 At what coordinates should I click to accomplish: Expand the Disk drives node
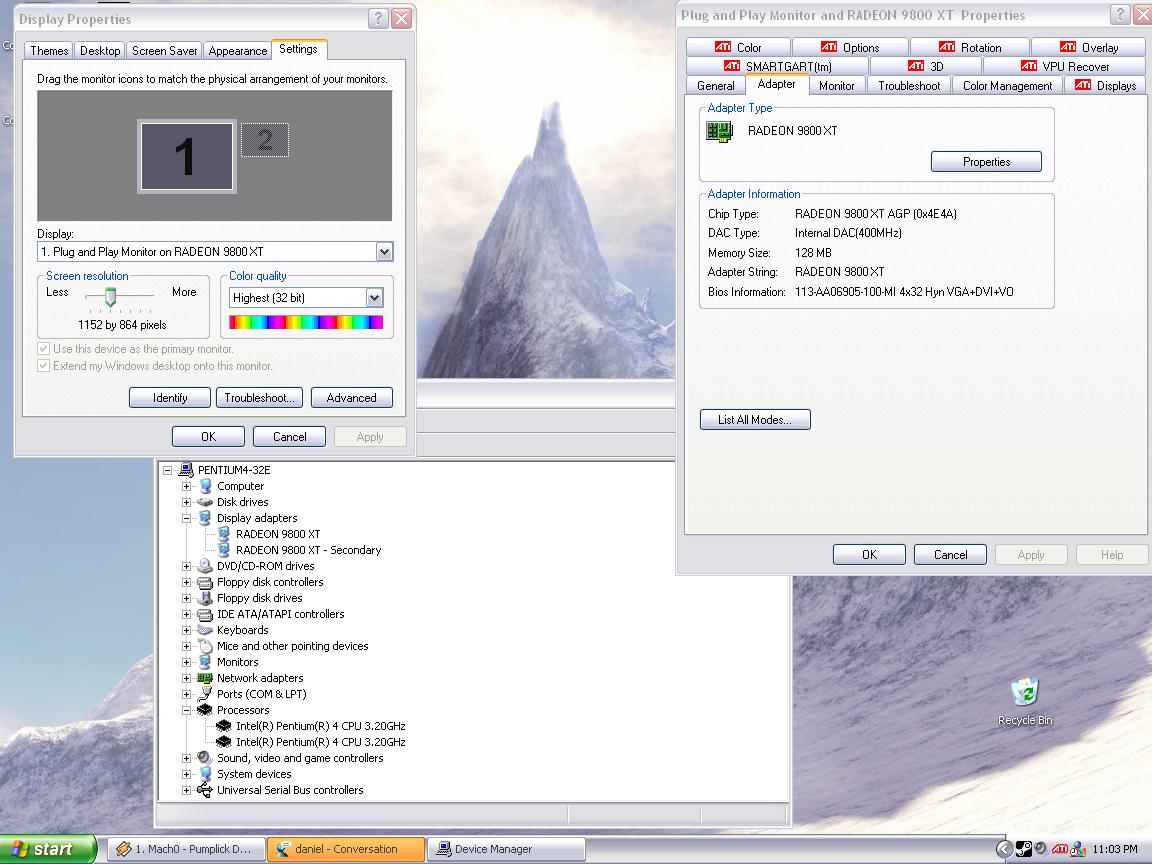coord(187,503)
